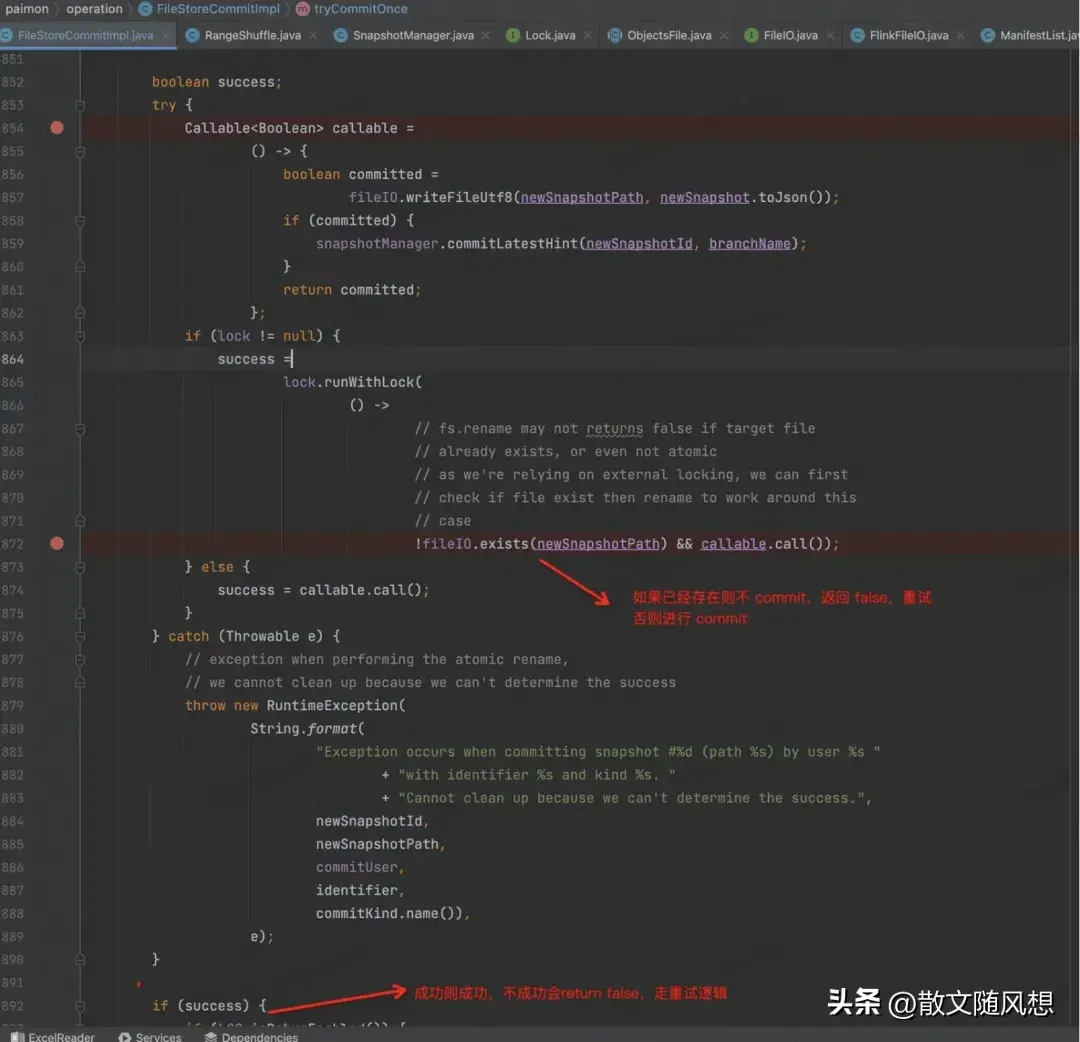Switch to the ObjectsFile.java tab
The height and width of the screenshot is (1042, 1080).
669,35
